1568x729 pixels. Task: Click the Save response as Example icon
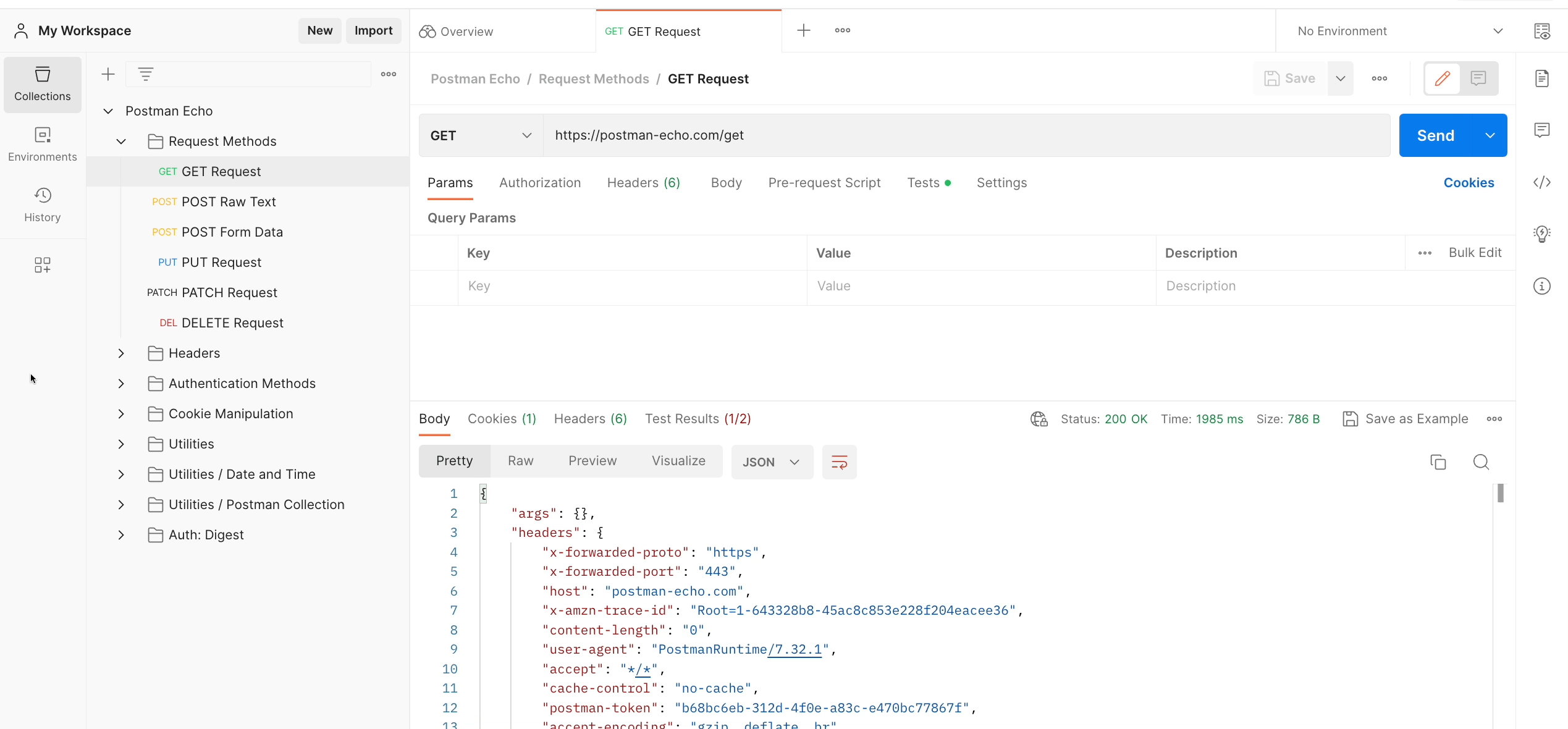click(x=1351, y=418)
